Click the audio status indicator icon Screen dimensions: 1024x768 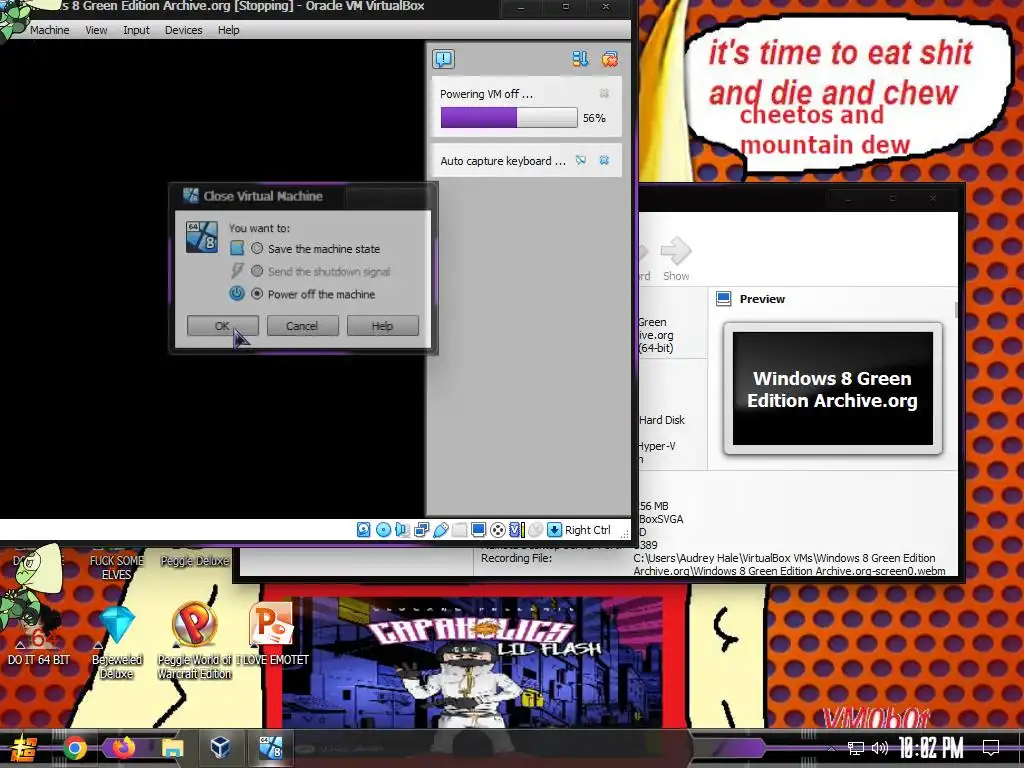[402, 530]
